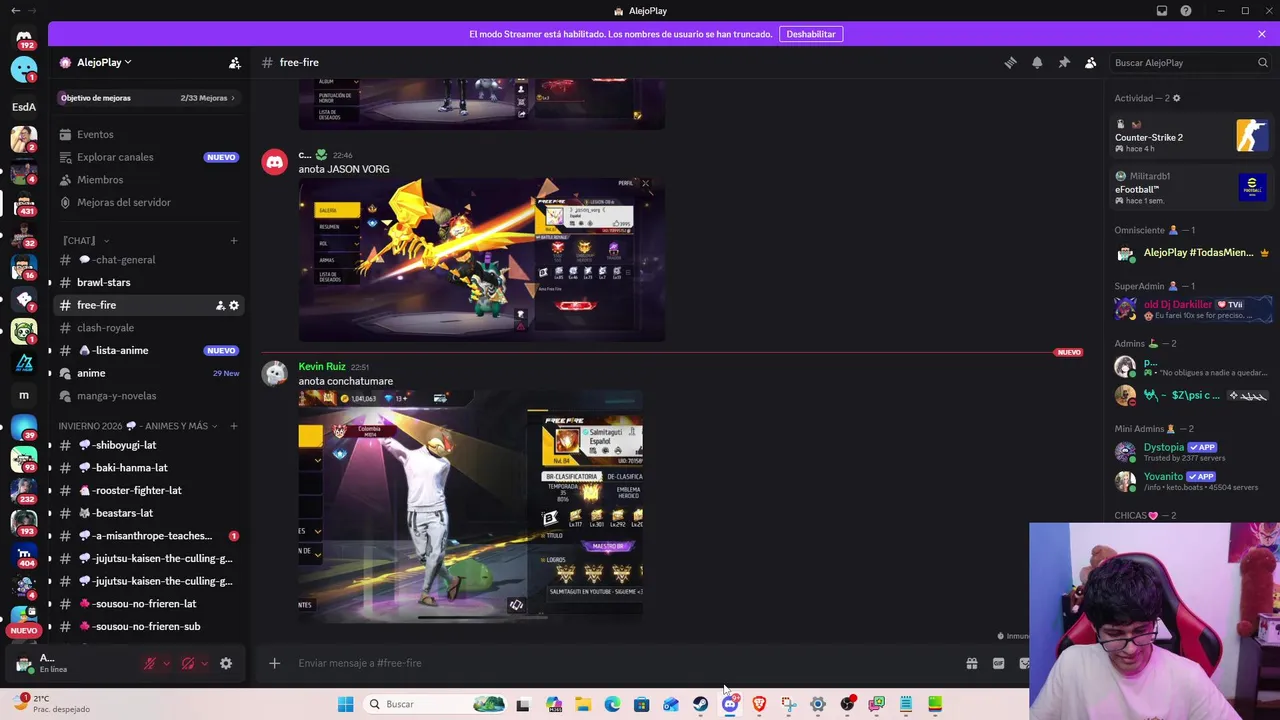This screenshot has width=1280, height=720.
Task: Open Mejoras del servidor
Action: (x=148, y=202)
